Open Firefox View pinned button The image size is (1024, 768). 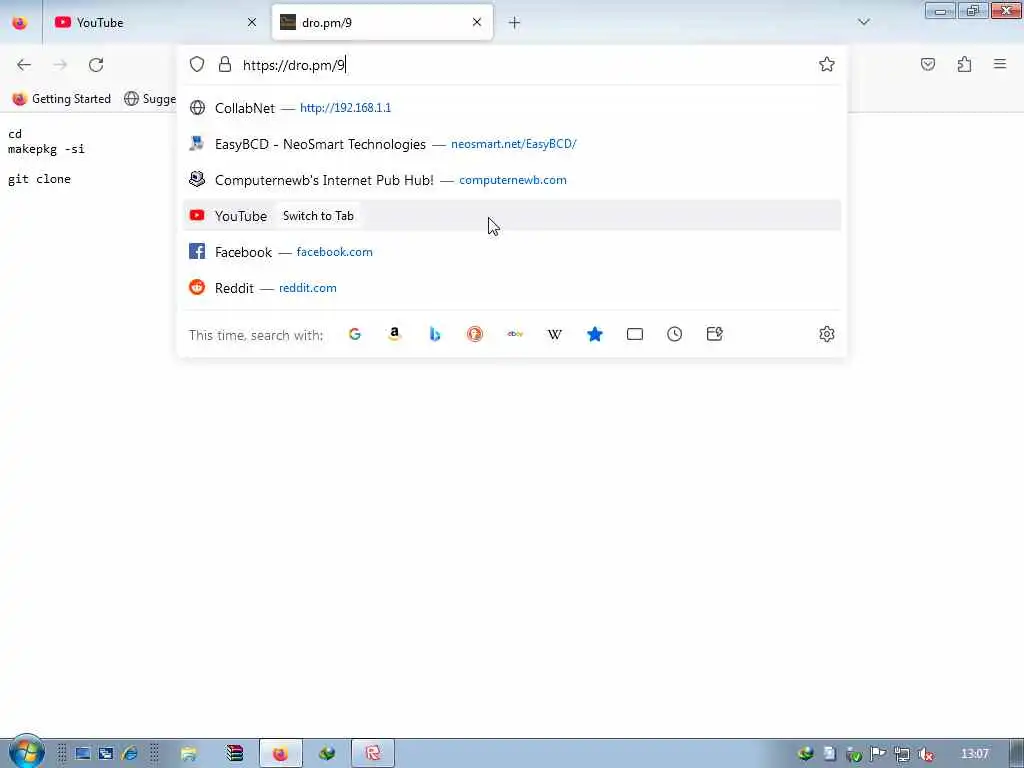[20, 22]
